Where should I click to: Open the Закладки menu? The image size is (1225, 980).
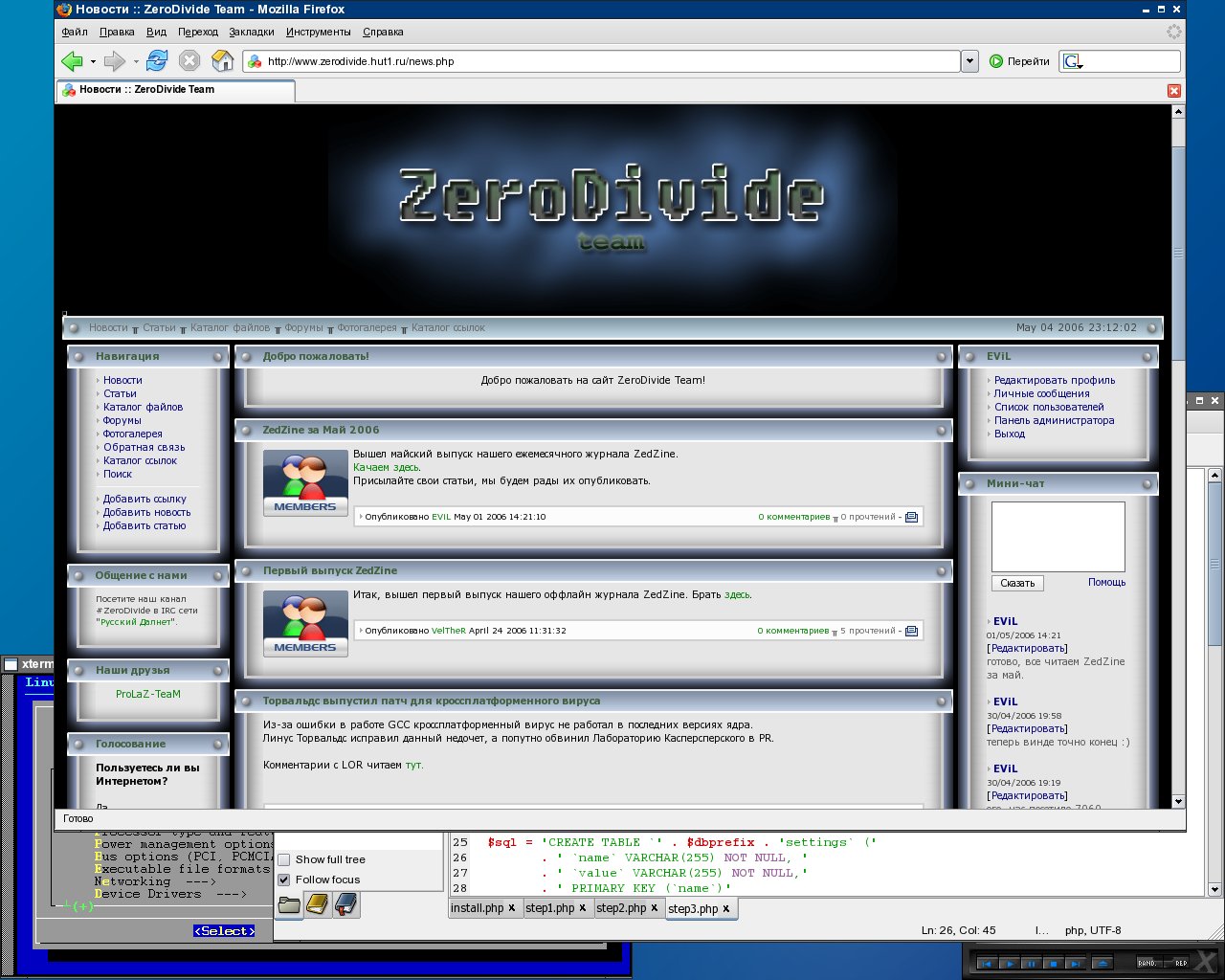tap(252, 32)
